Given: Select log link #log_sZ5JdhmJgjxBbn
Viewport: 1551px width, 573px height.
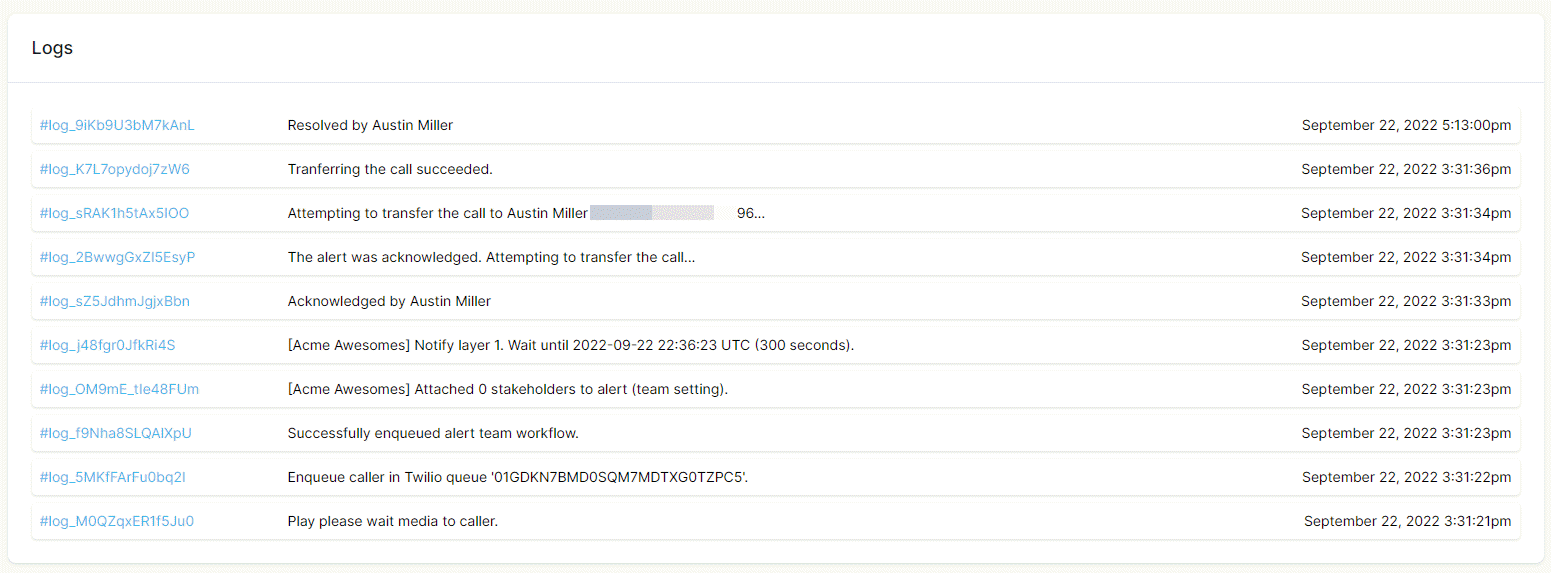Looking at the screenshot, I should [x=114, y=301].
